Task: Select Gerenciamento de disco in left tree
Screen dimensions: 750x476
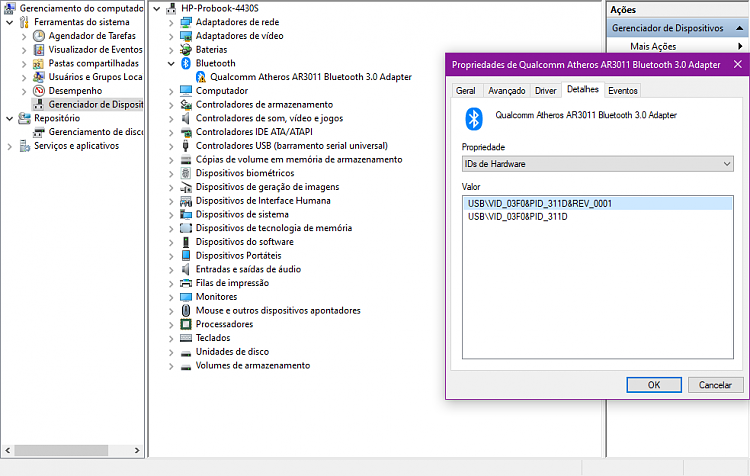Action: [95, 132]
